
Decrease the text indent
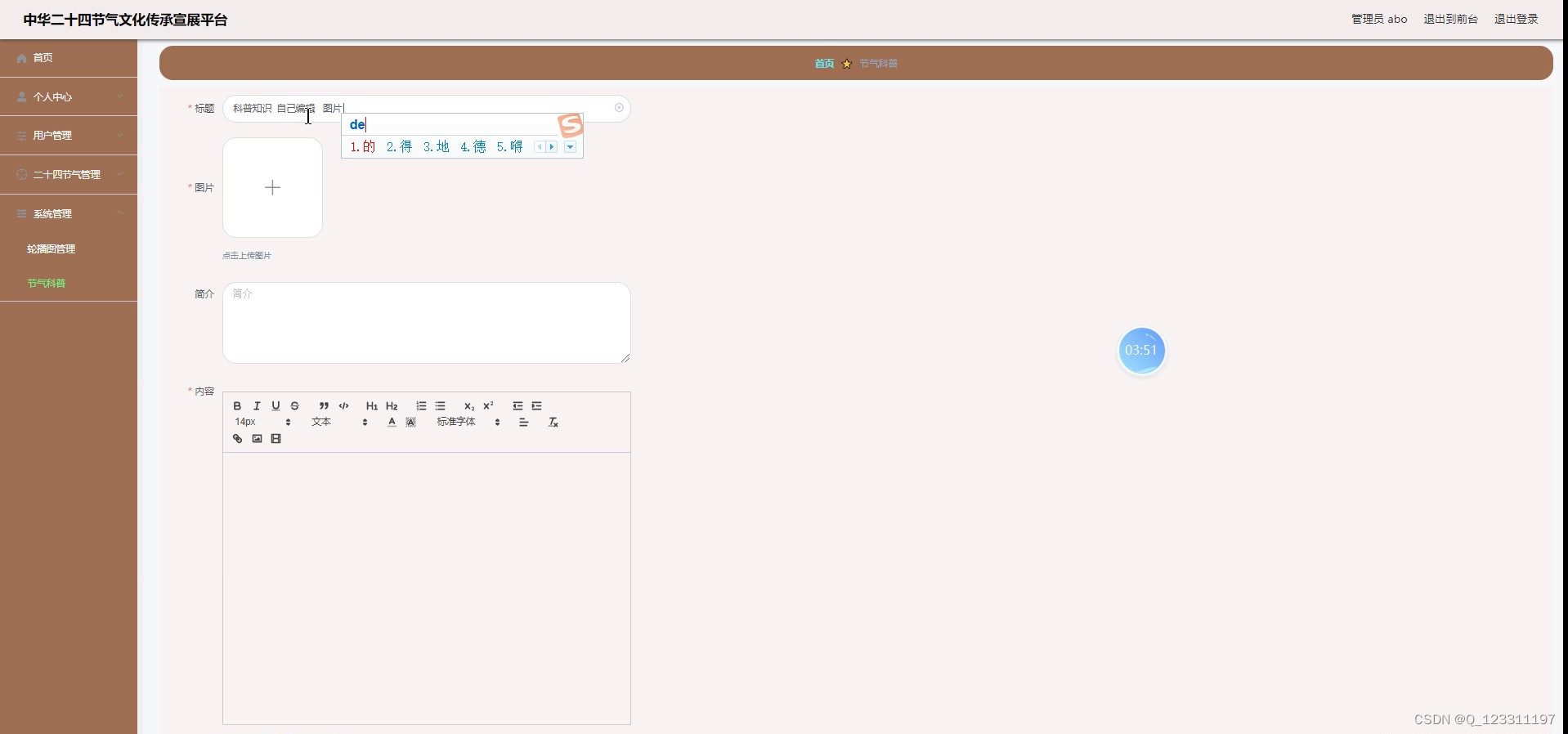pos(517,406)
